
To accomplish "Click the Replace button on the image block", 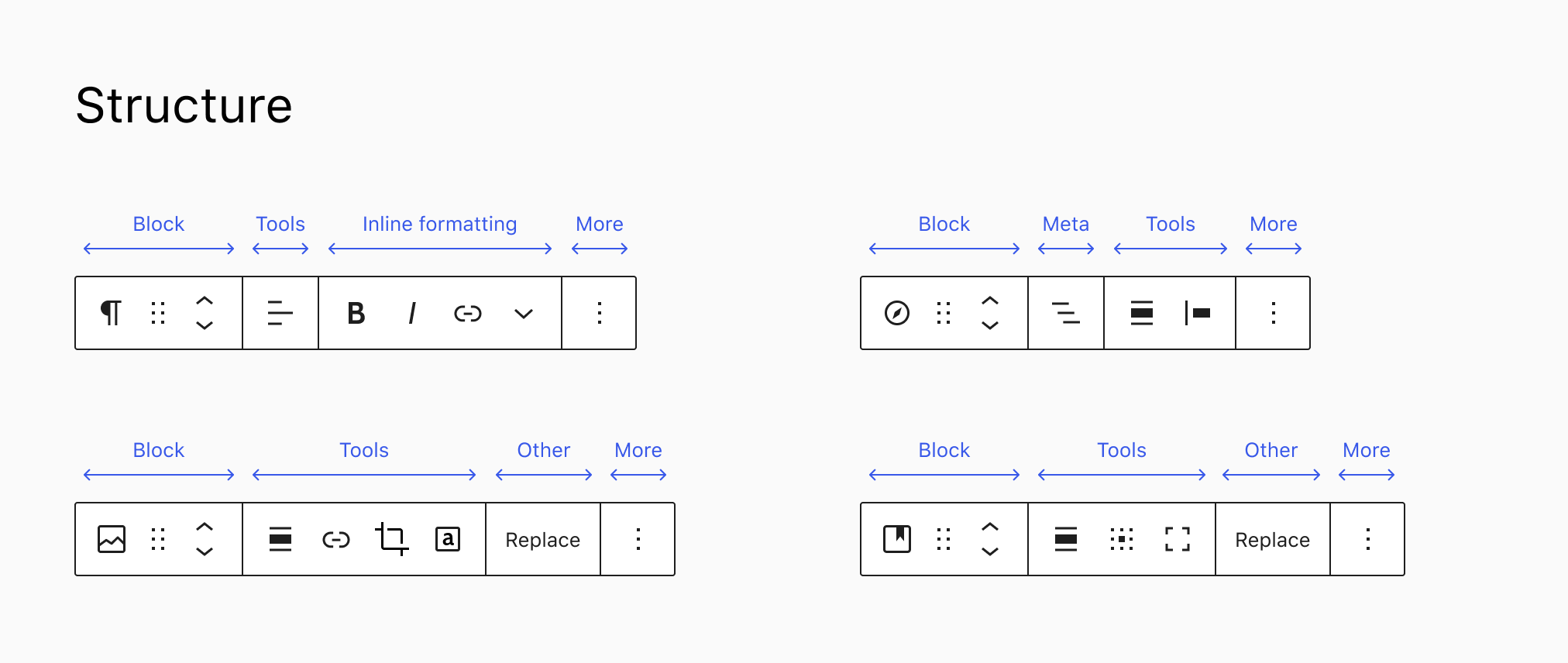I will 542,539.
